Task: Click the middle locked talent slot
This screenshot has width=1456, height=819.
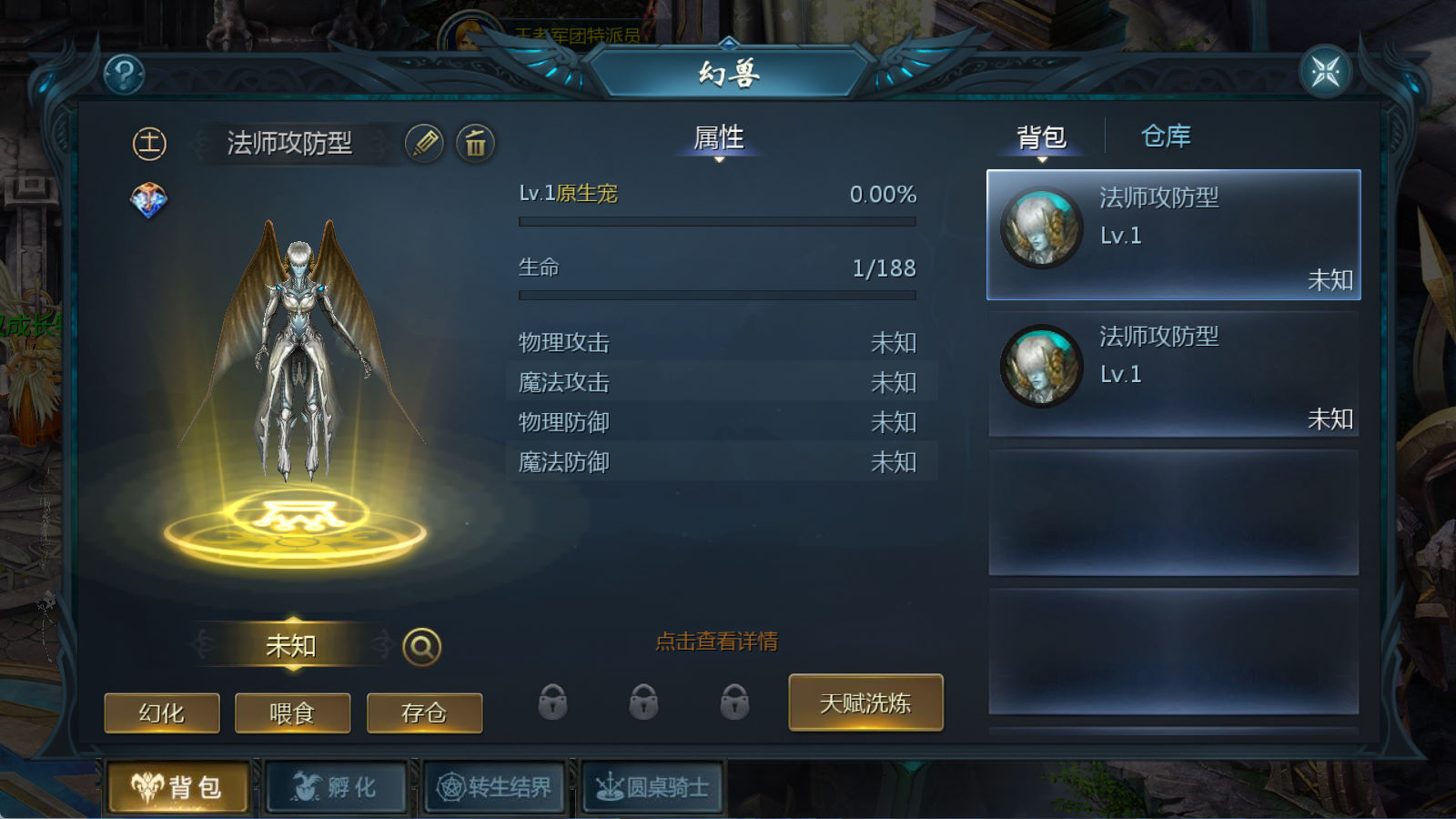Action: pos(643,702)
